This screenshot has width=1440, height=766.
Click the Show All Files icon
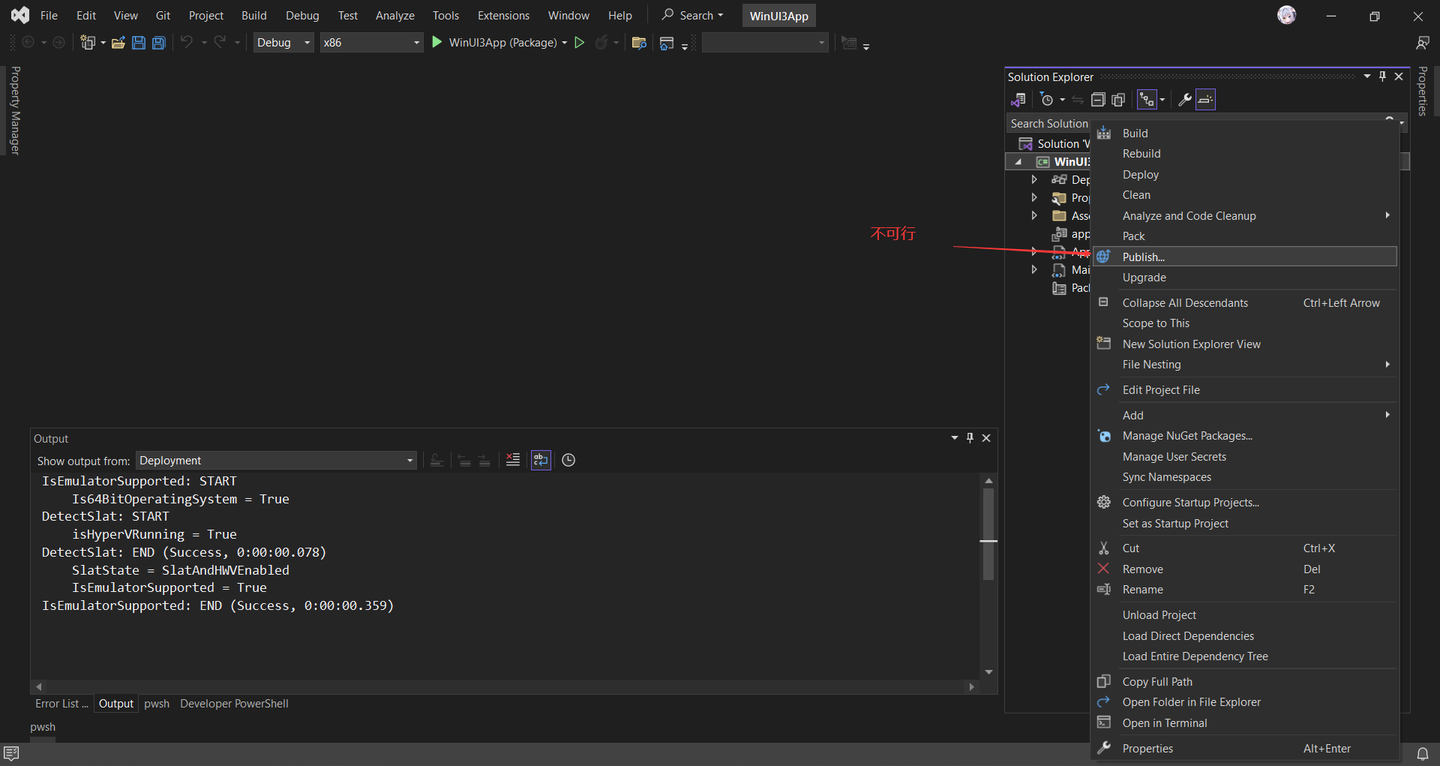pos(1118,100)
